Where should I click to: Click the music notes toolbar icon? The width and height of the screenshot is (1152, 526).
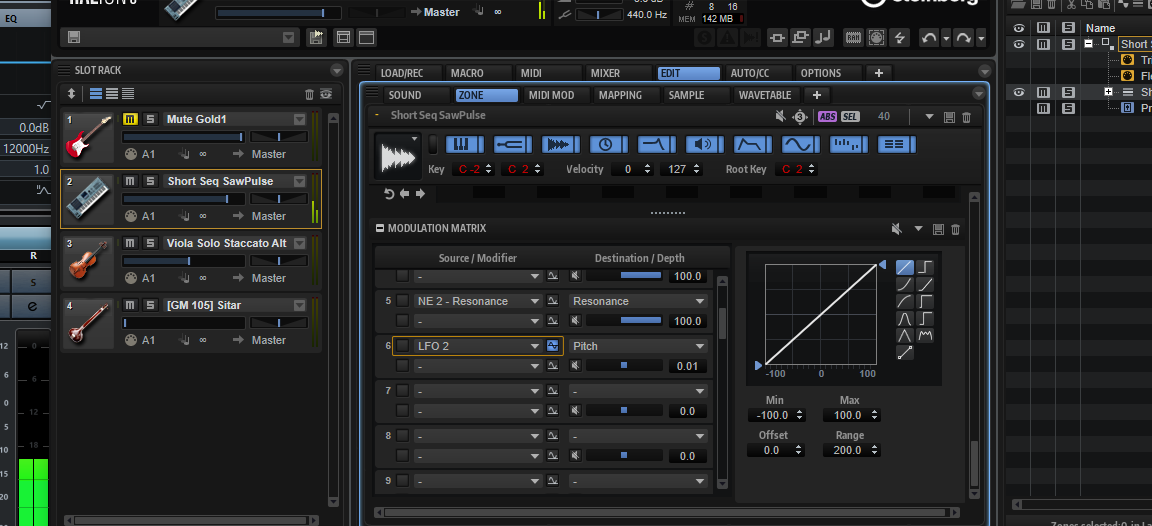824,37
